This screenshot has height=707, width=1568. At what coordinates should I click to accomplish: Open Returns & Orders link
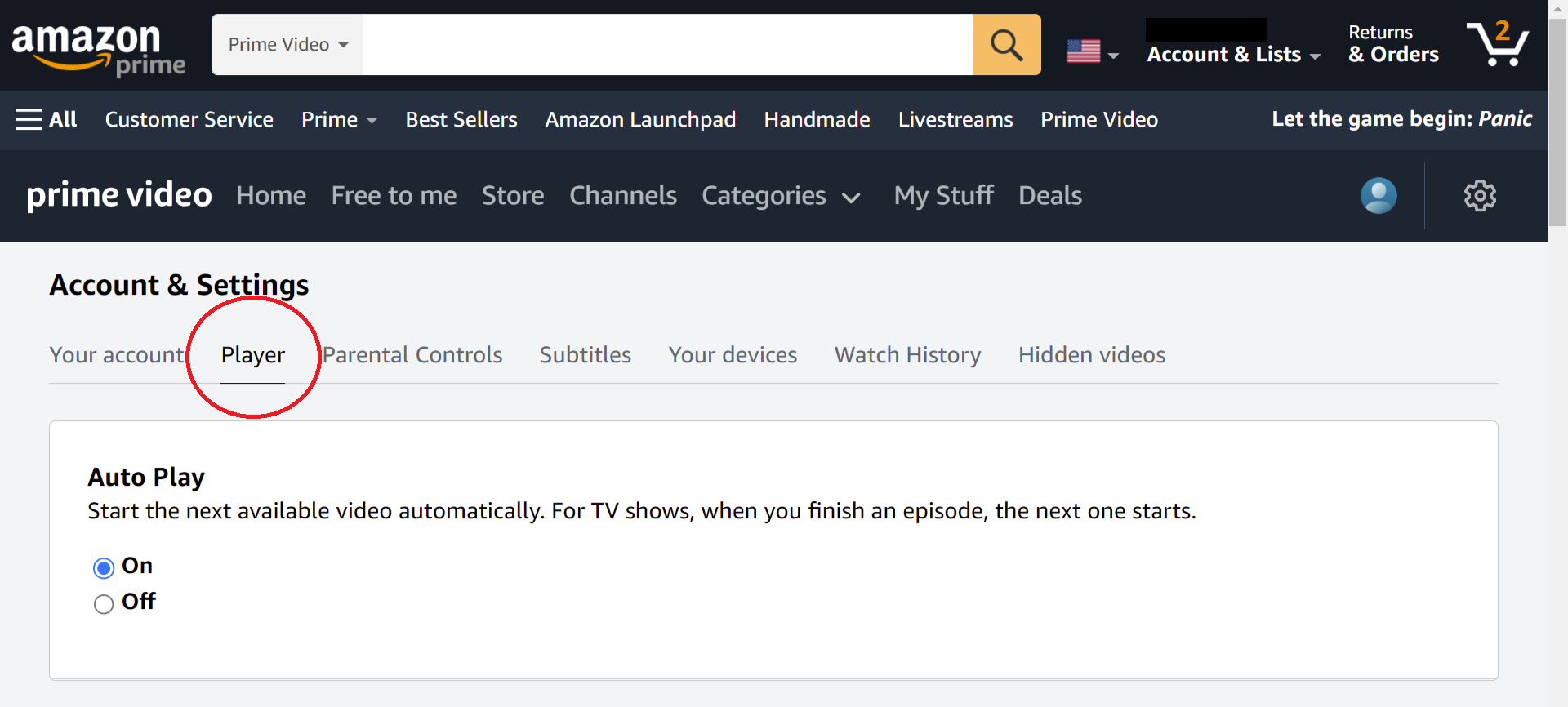pos(1393,44)
